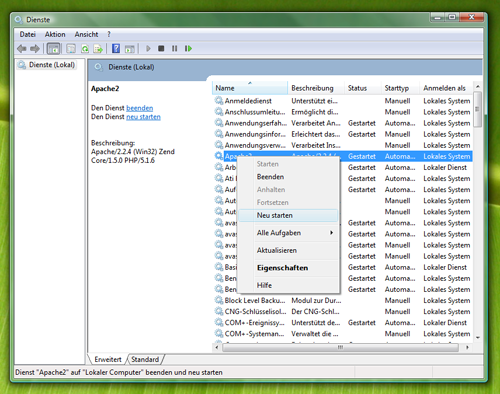Sort by the Starttyp column header
This screenshot has height=394, width=500.
click(400, 88)
